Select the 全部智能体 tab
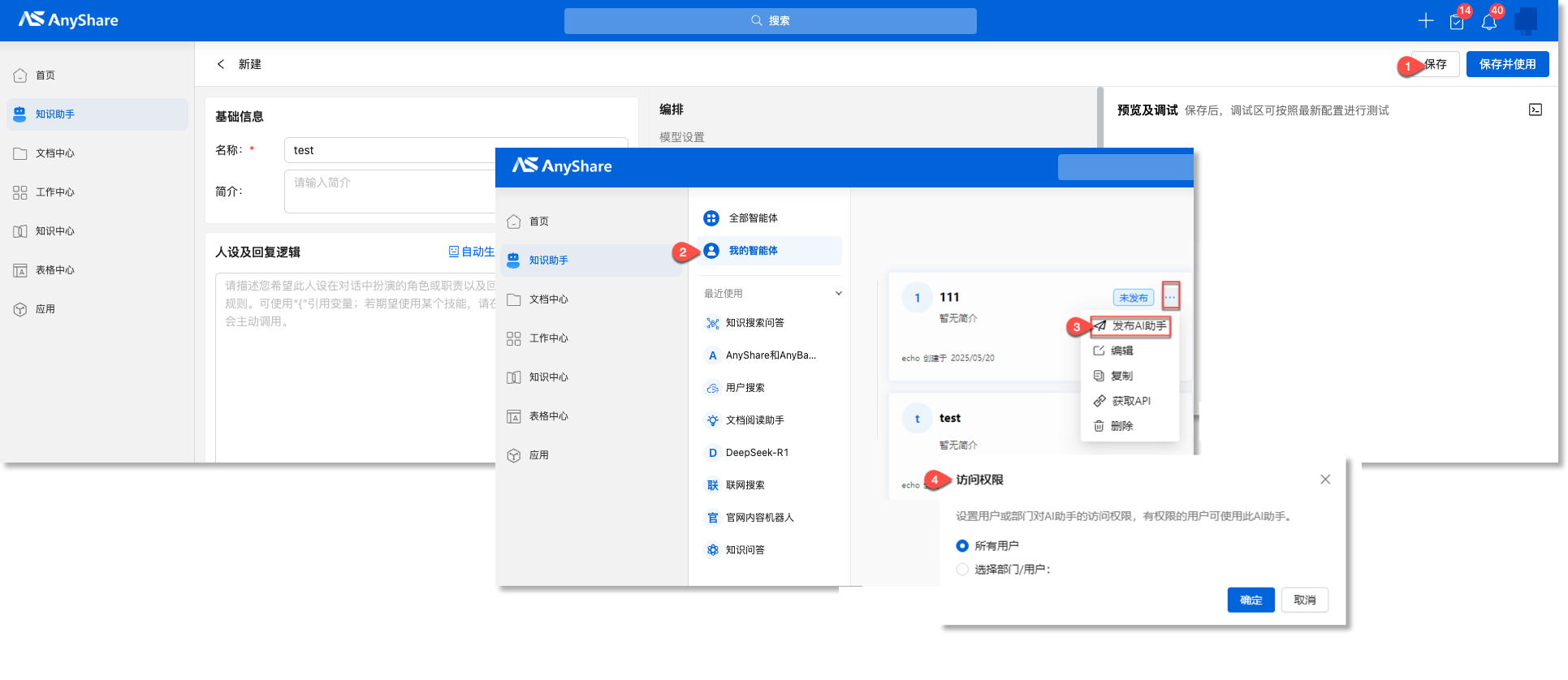 click(769, 218)
